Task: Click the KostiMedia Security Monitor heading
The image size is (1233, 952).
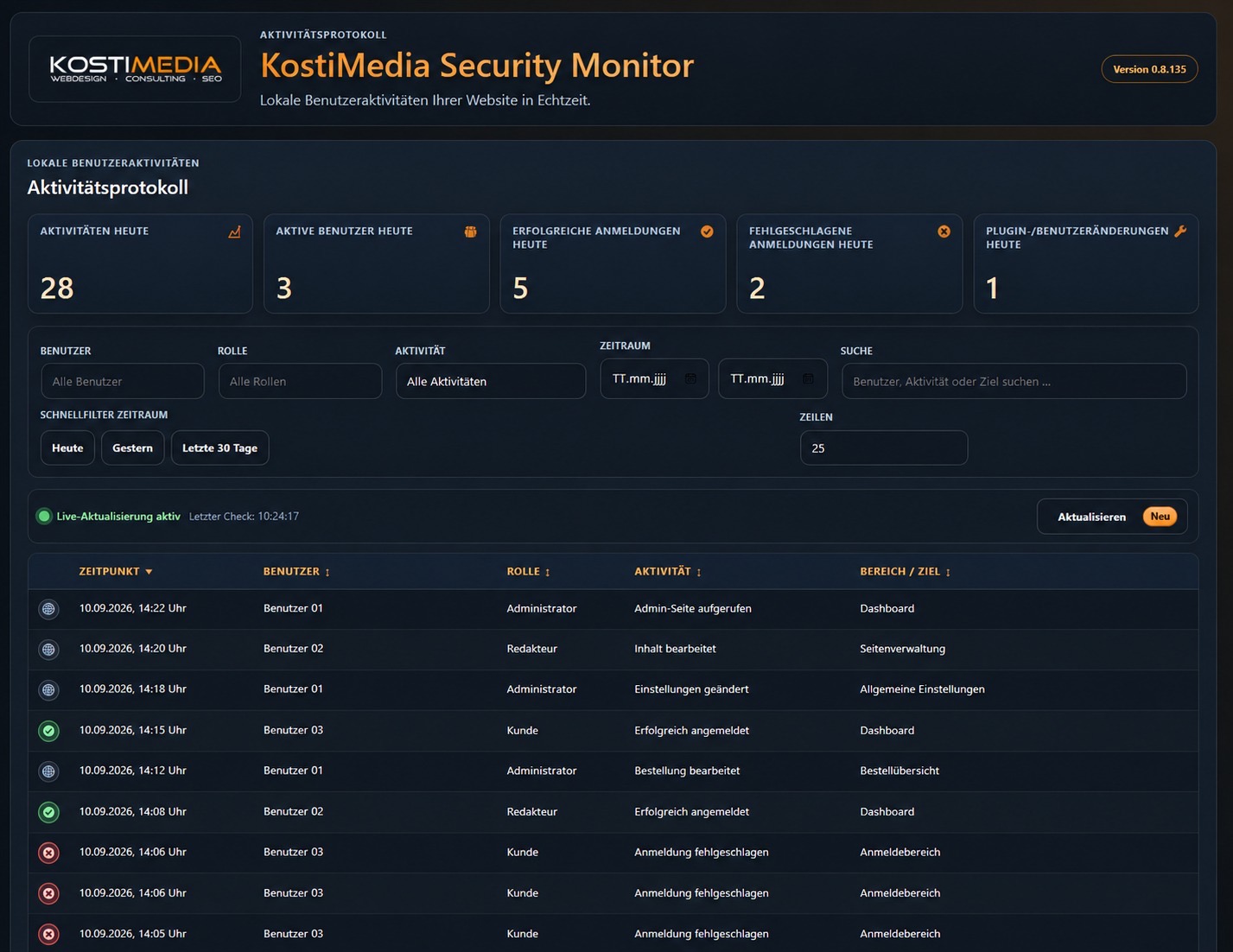Action: pos(477,66)
